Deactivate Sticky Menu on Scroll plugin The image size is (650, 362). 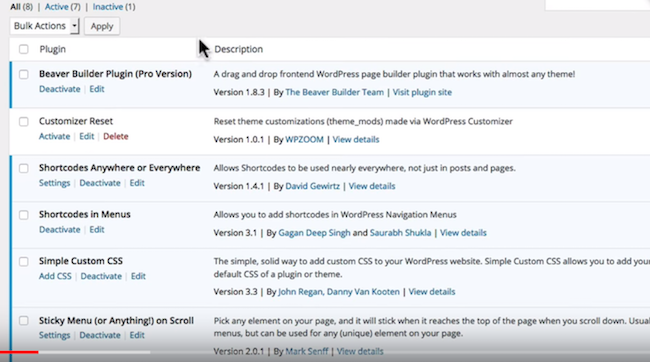pyautogui.click(x=100, y=335)
